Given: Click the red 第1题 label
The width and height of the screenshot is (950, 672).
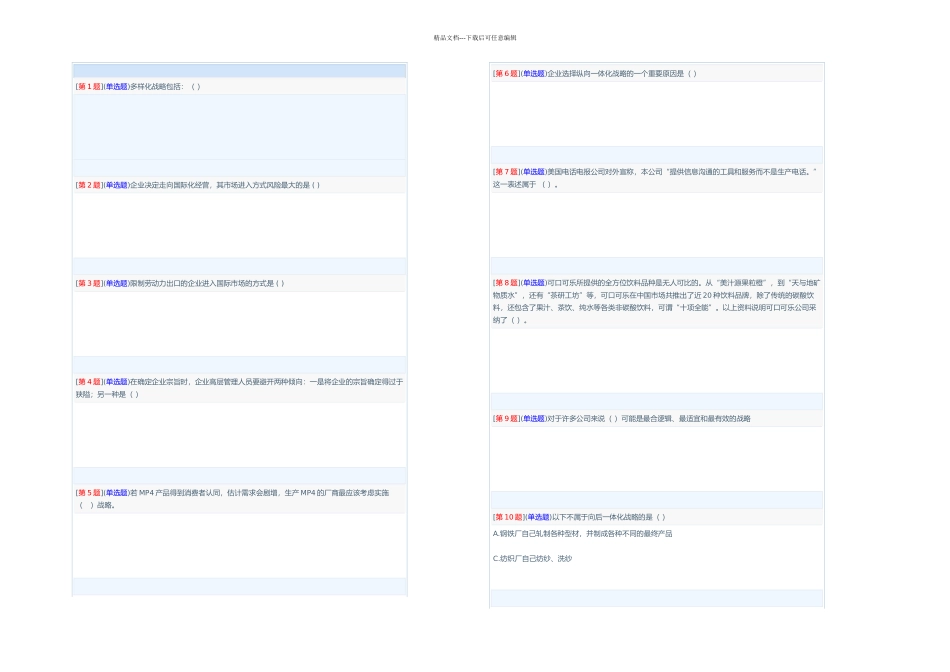Looking at the screenshot, I should 89,87.
